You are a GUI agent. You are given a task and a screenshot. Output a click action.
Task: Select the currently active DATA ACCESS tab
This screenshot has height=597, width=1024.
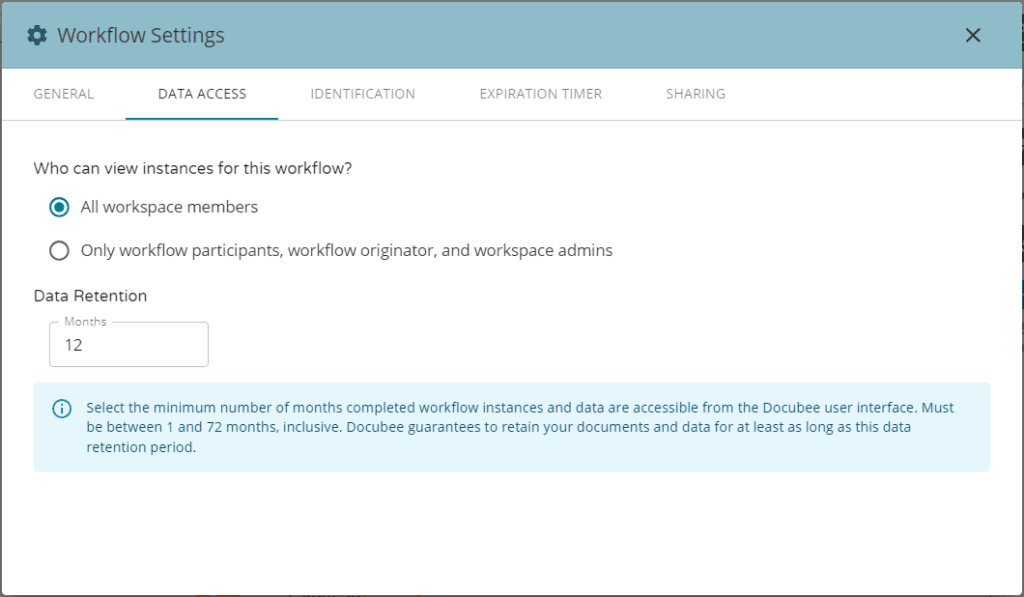click(x=201, y=93)
